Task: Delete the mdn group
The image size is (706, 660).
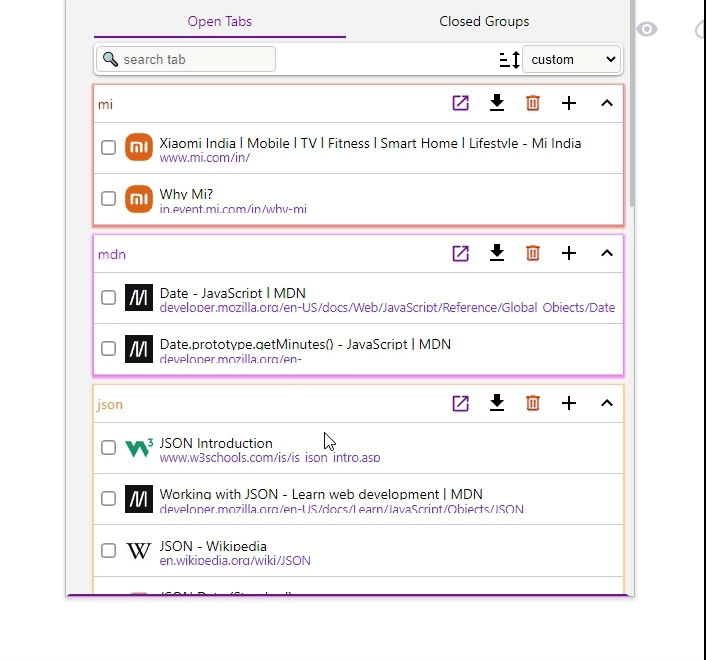Action: (533, 253)
